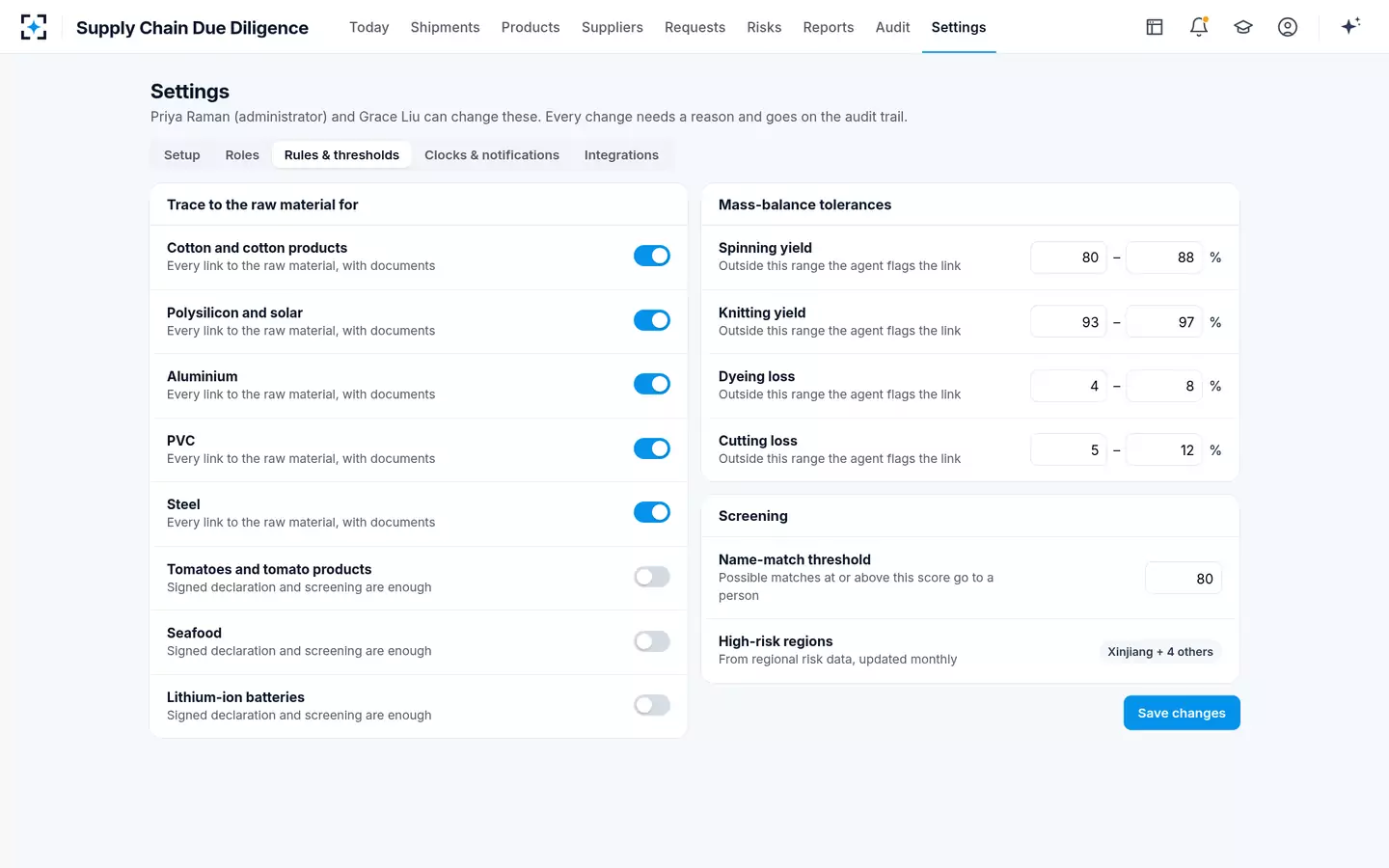Screen dimensions: 1389x868
Task: Go to the Today page
Action: coord(369,27)
